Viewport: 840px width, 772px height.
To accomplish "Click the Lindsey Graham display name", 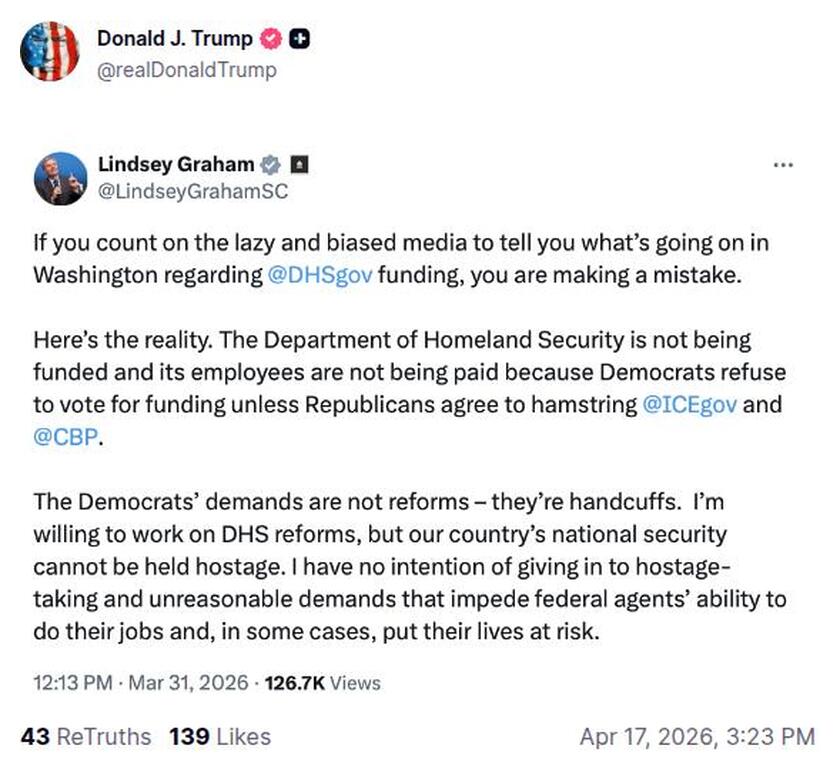I will (175, 164).
